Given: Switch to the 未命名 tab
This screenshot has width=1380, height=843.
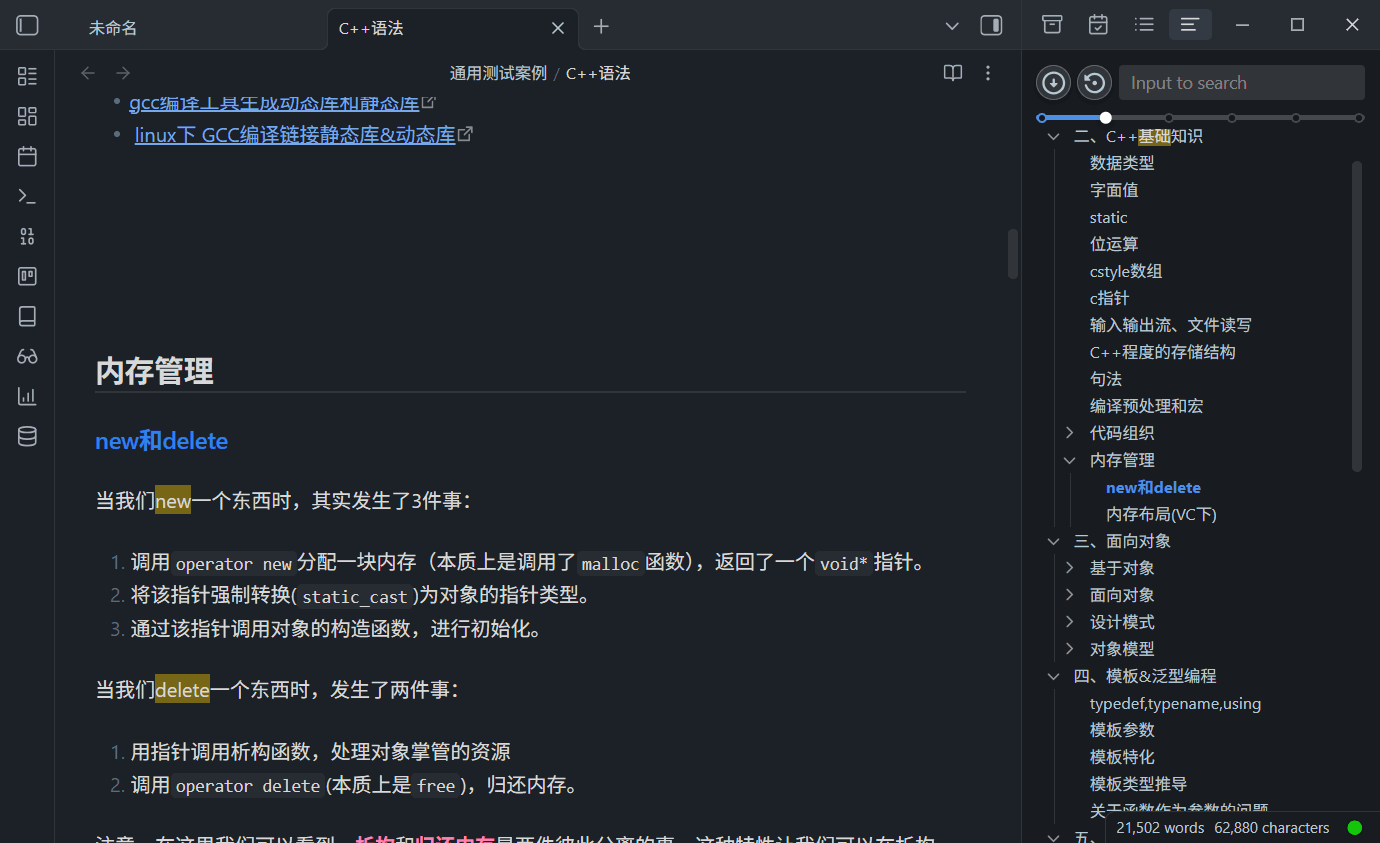Looking at the screenshot, I should 113,28.
